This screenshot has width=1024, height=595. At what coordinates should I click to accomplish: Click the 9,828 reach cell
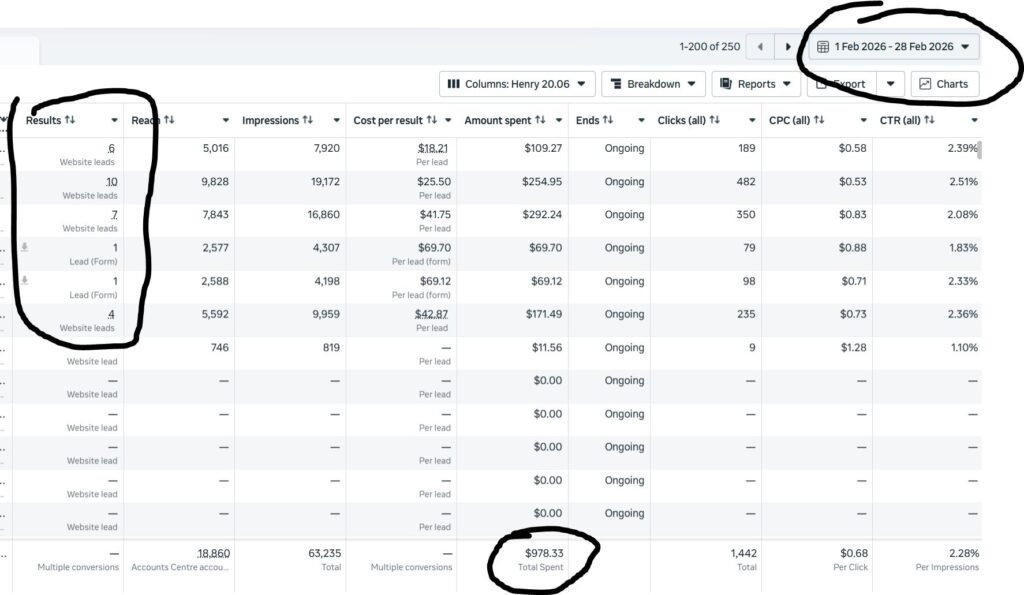pos(215,182)
